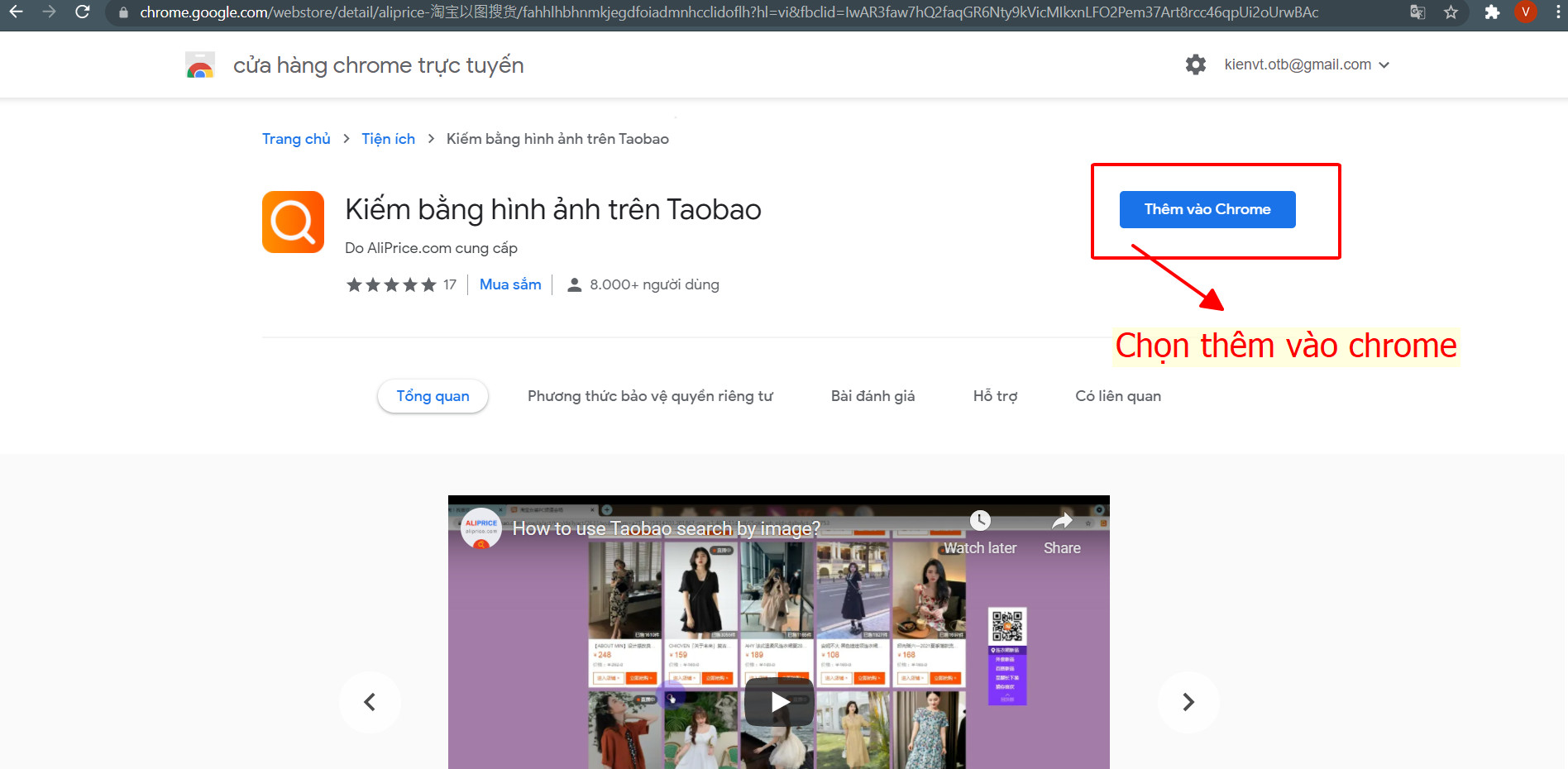Viewport: 1568px width, 769px height.
Task: Open the 'Có liên quan' tab
Action: pos(1118,396)
